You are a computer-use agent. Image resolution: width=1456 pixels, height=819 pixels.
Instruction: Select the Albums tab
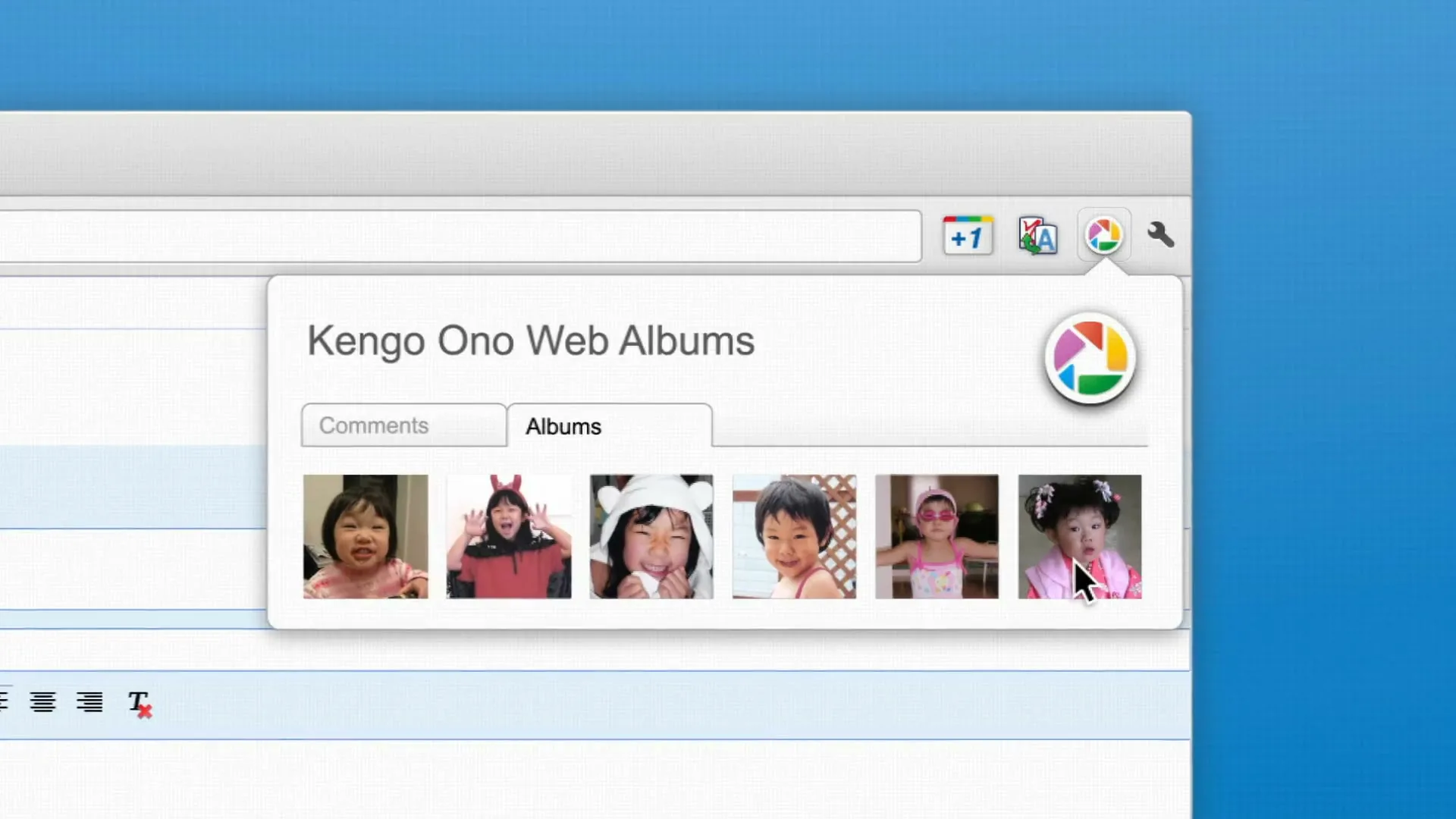(610, 426)
